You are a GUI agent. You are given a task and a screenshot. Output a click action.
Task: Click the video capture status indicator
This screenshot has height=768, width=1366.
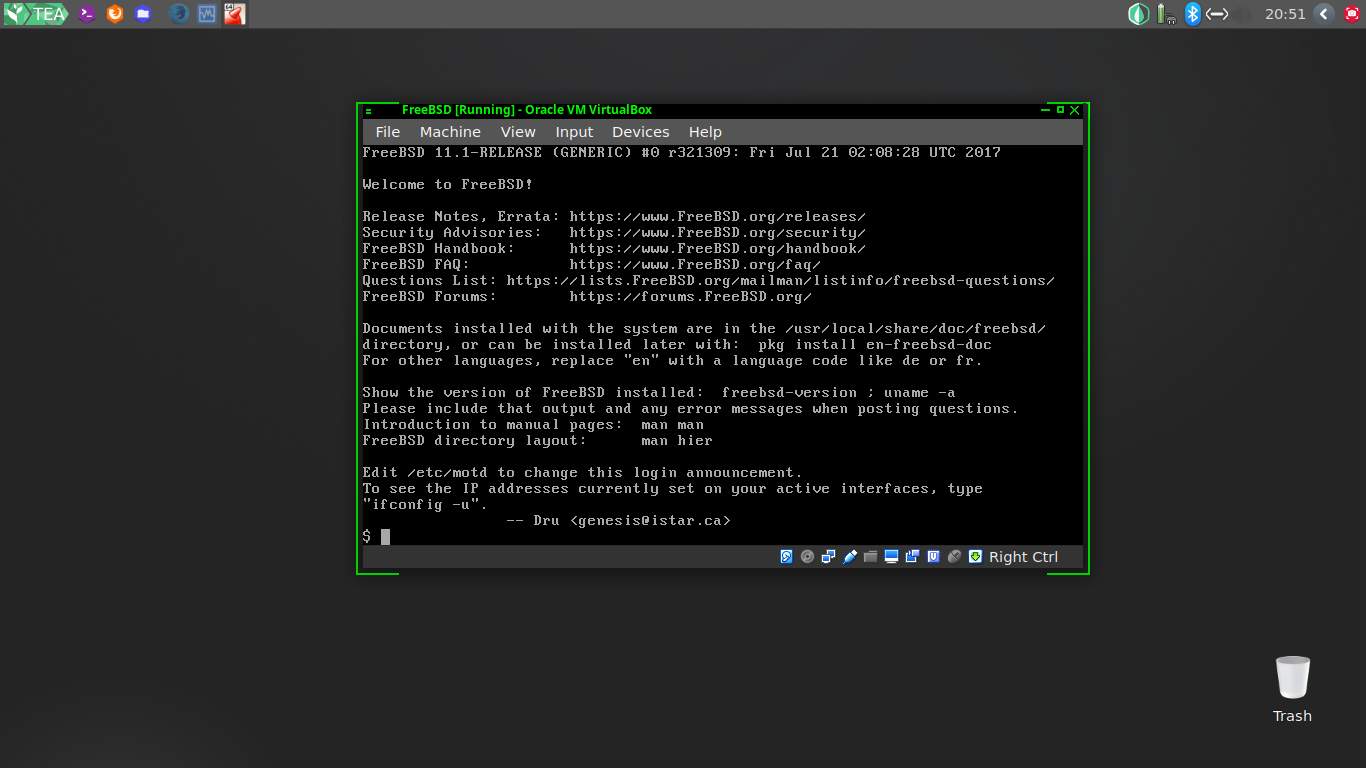click(x=912, y=557)
